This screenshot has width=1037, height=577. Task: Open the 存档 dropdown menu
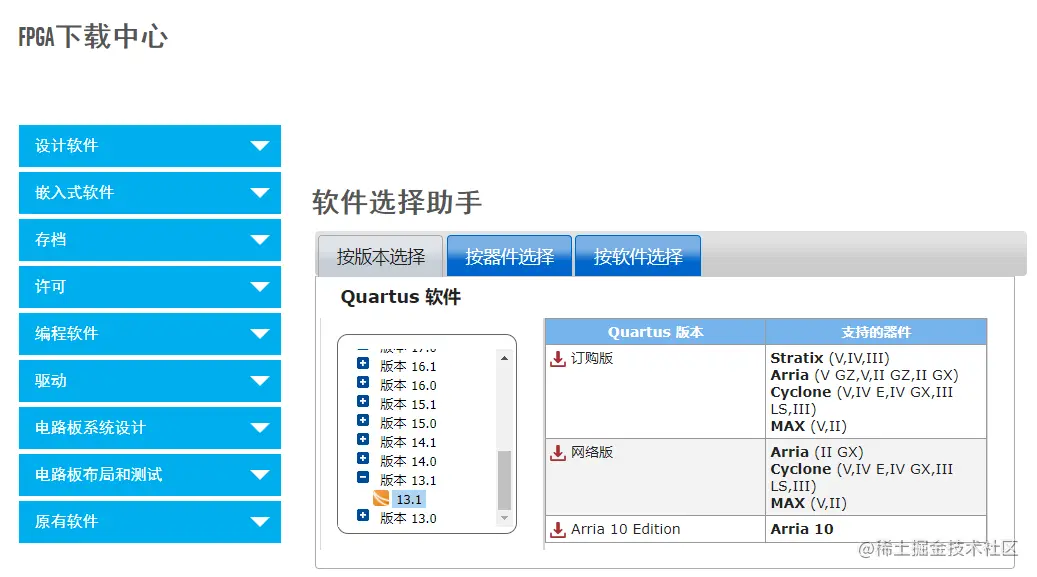click(150, 240)
